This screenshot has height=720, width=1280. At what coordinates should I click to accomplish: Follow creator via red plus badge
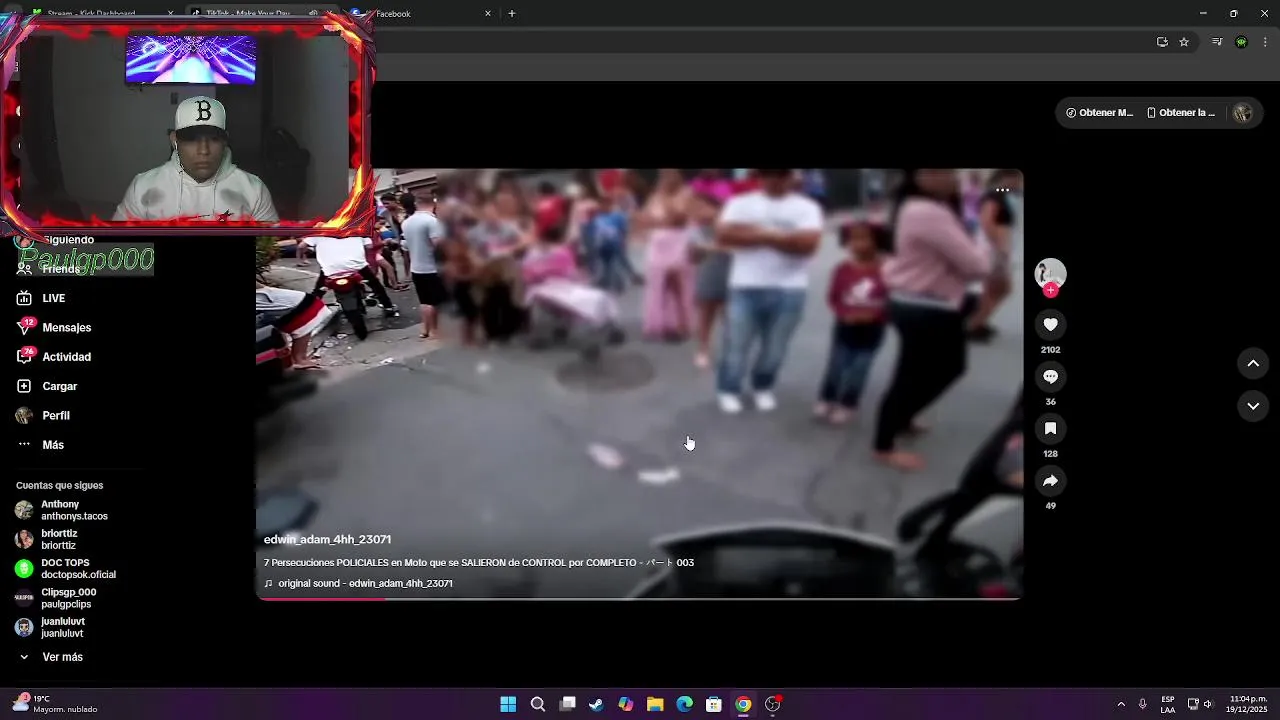pos(1050,290)
